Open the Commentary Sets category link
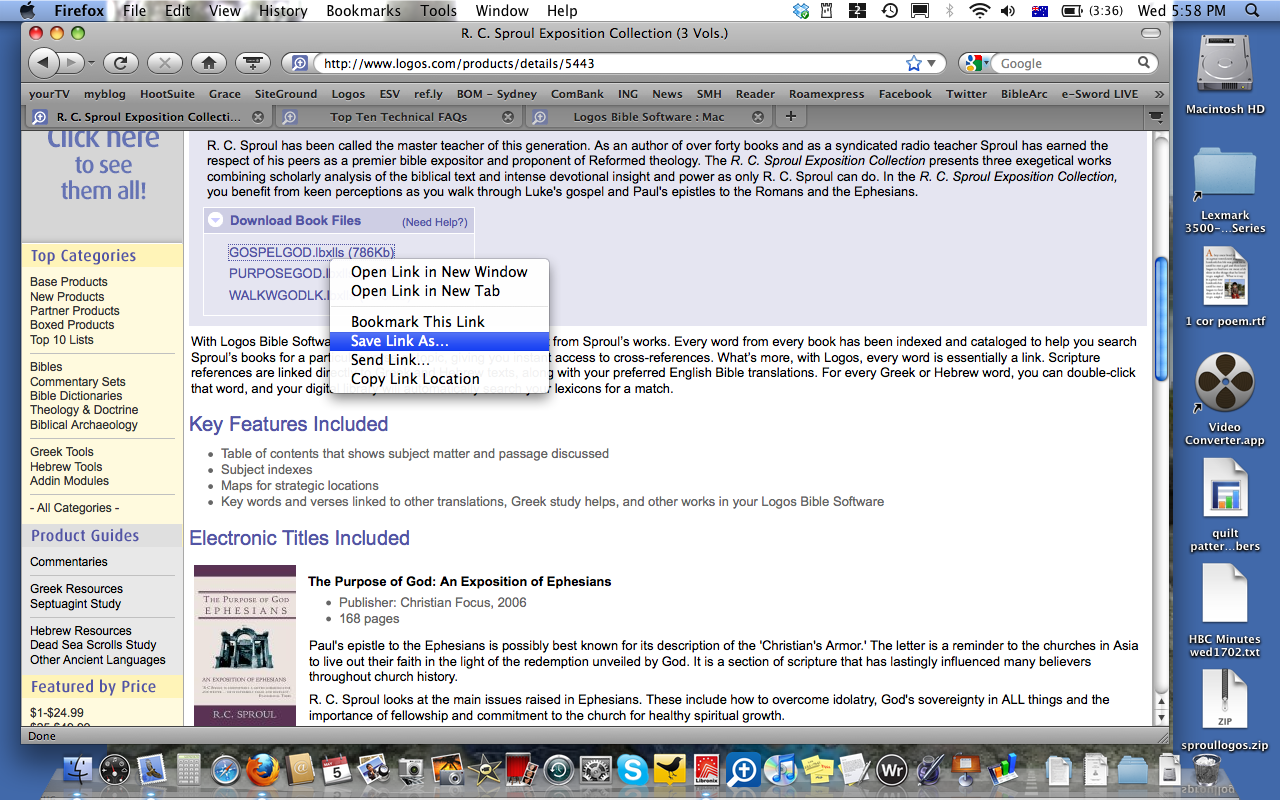 (x=78, y=382)
